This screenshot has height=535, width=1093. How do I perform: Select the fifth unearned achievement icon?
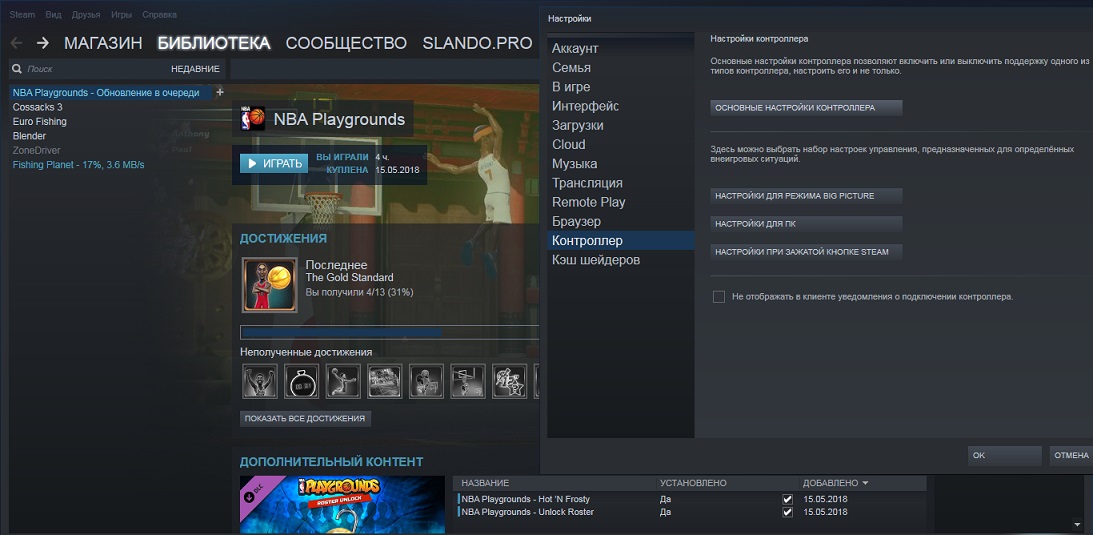click(x=426, y=381)
